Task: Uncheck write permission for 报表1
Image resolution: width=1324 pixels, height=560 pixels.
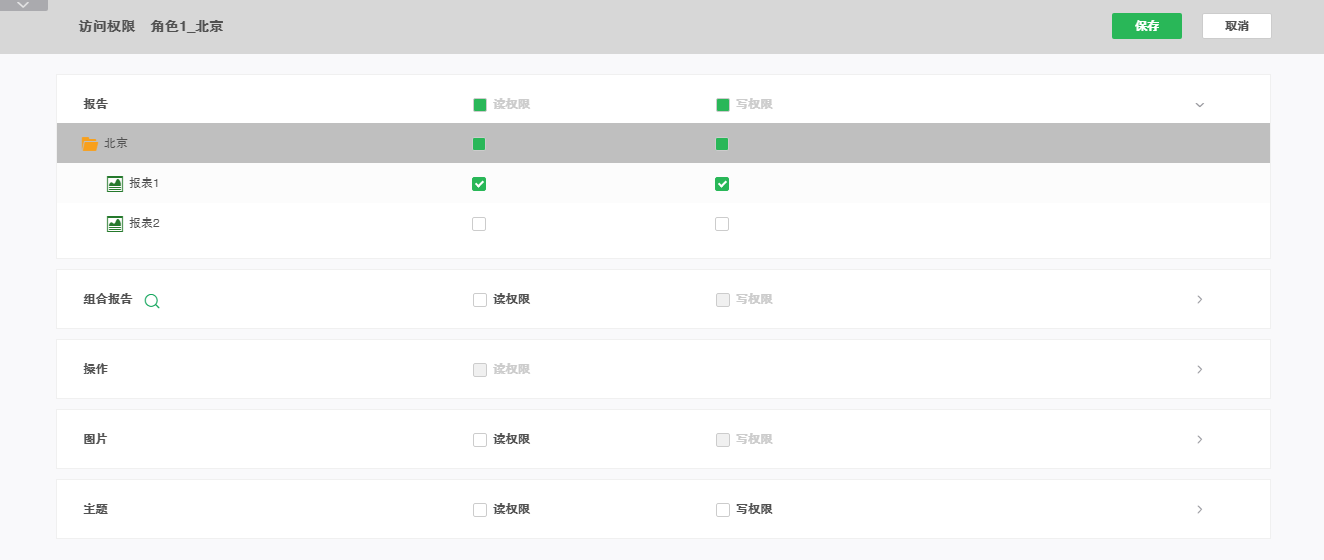Action: (722, 184)
